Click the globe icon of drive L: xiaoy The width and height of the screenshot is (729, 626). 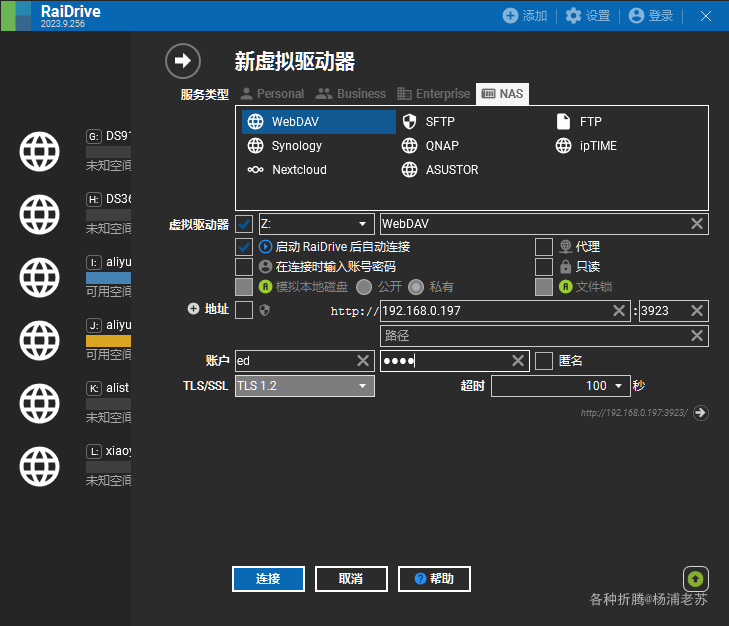[x=40, y=466]
